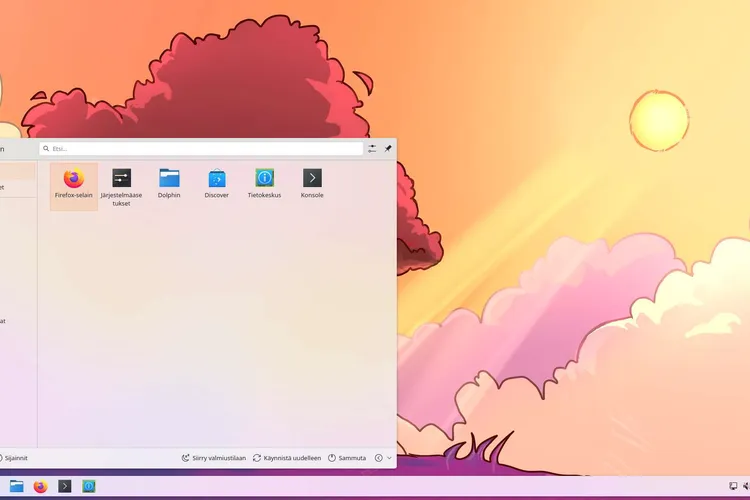Toggle the pin to keep launcher open
Viewport: 750px width, 500px height.
coord(388,148)
